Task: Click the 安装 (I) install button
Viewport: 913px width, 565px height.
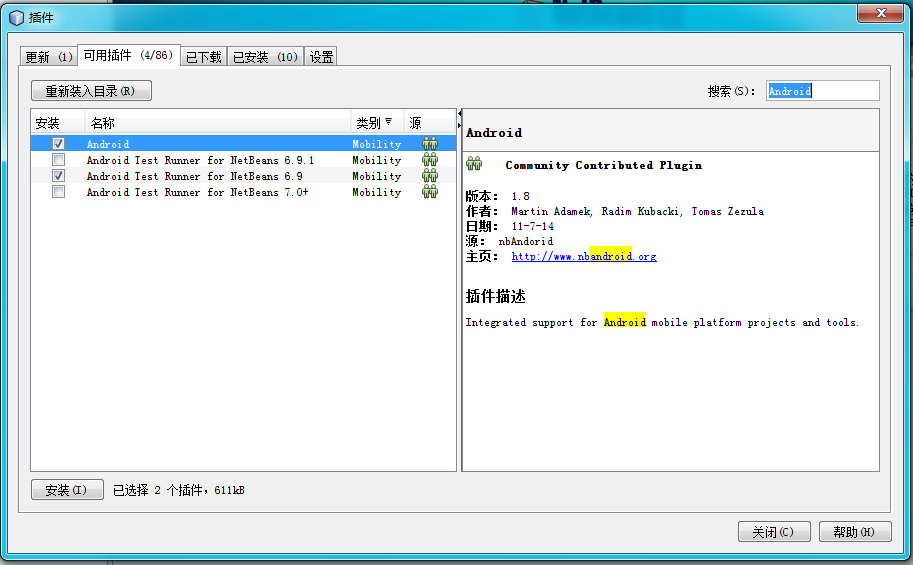Action: pyautogui.click(x=67, y=490)
